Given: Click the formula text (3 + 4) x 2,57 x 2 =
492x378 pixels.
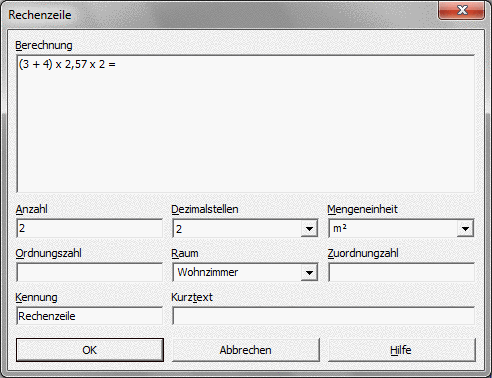Looking at the screenshot, I should coord(67,64).
